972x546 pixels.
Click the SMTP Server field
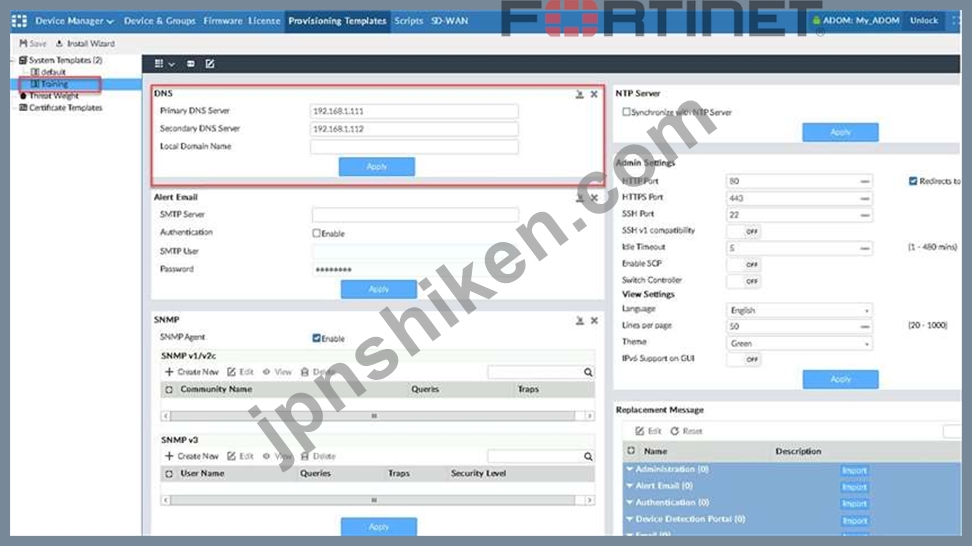coord(415,214)
